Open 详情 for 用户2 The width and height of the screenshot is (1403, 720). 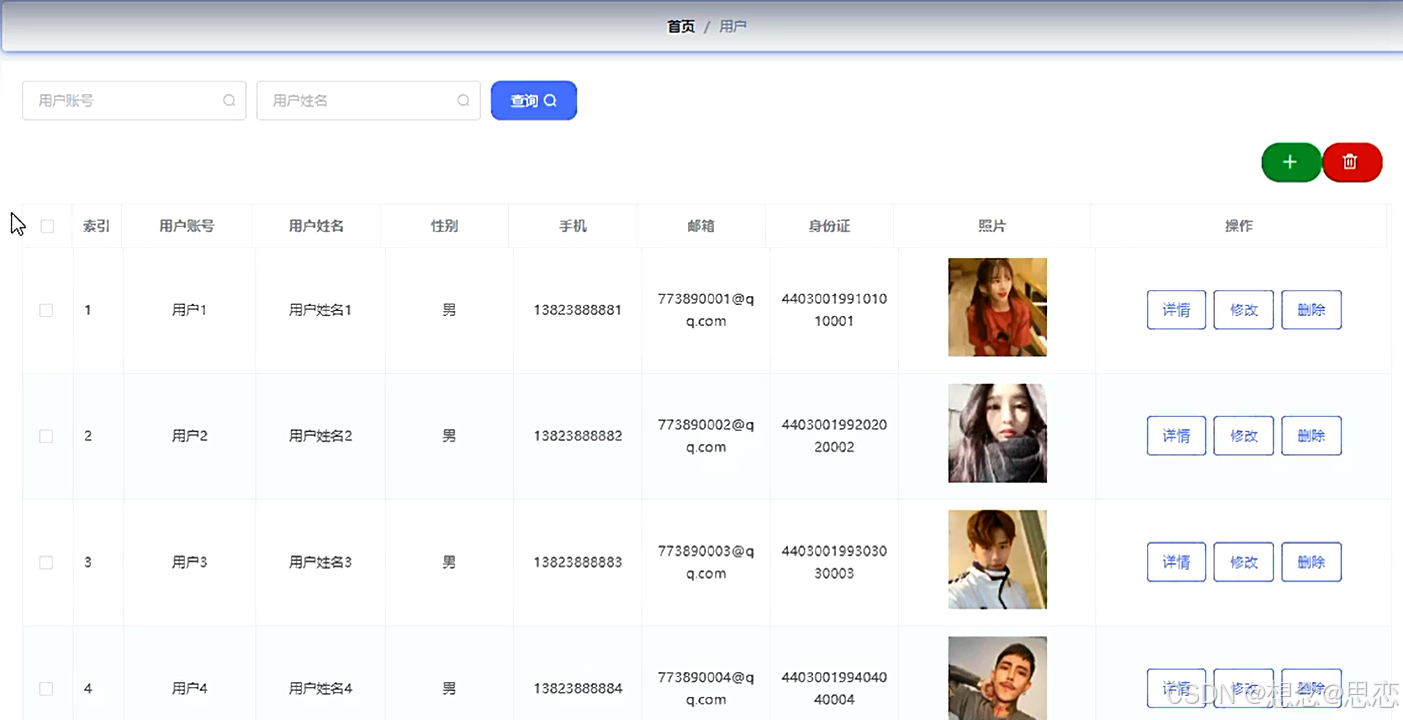[x=1176, y=436]
